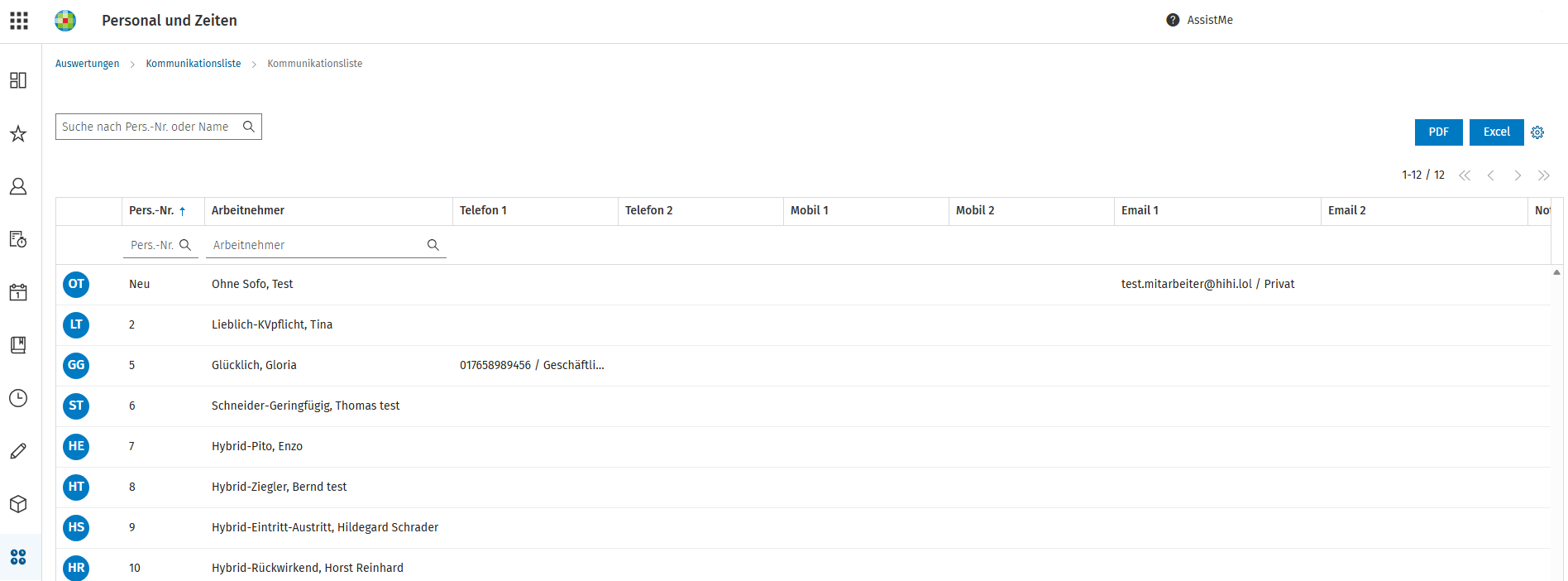
Task: Click the colorful product logo
Action: click(x=65, y=21)
